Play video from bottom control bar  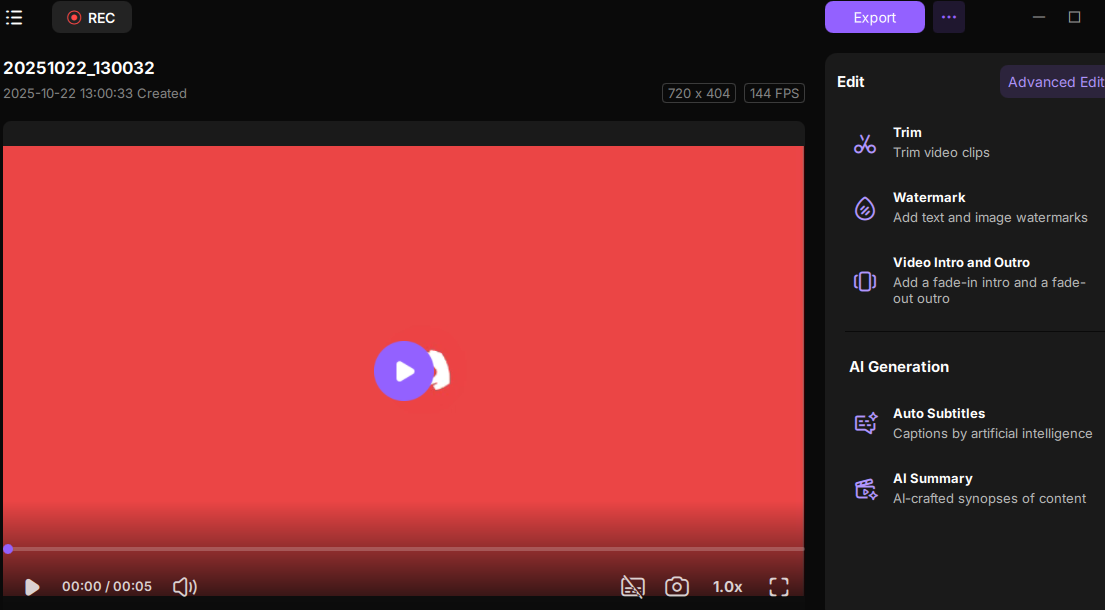(x=32, y=587)
